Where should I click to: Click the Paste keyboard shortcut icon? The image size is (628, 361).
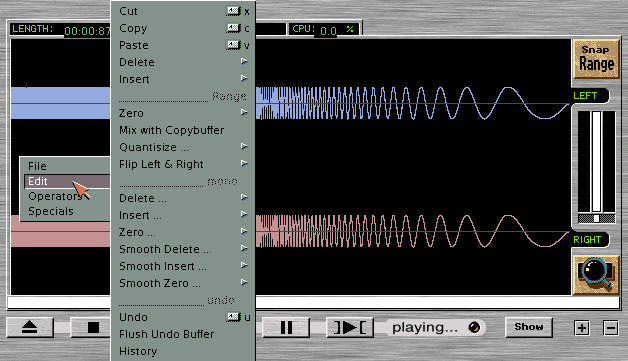233,45
